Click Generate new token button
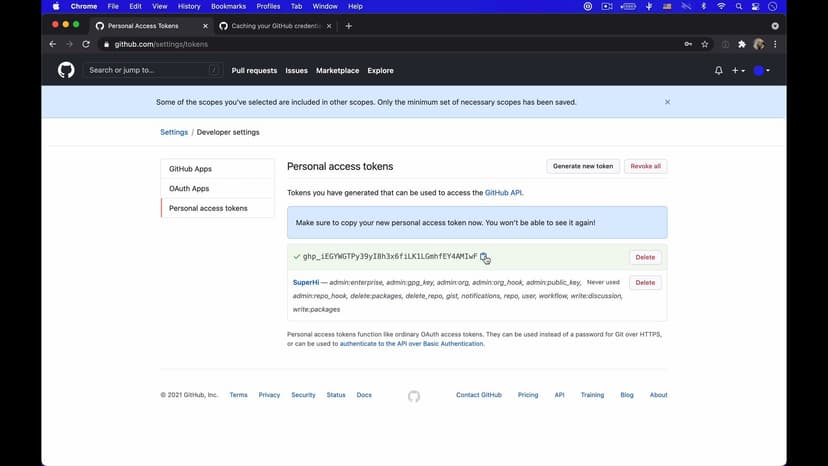 (583, 166)
